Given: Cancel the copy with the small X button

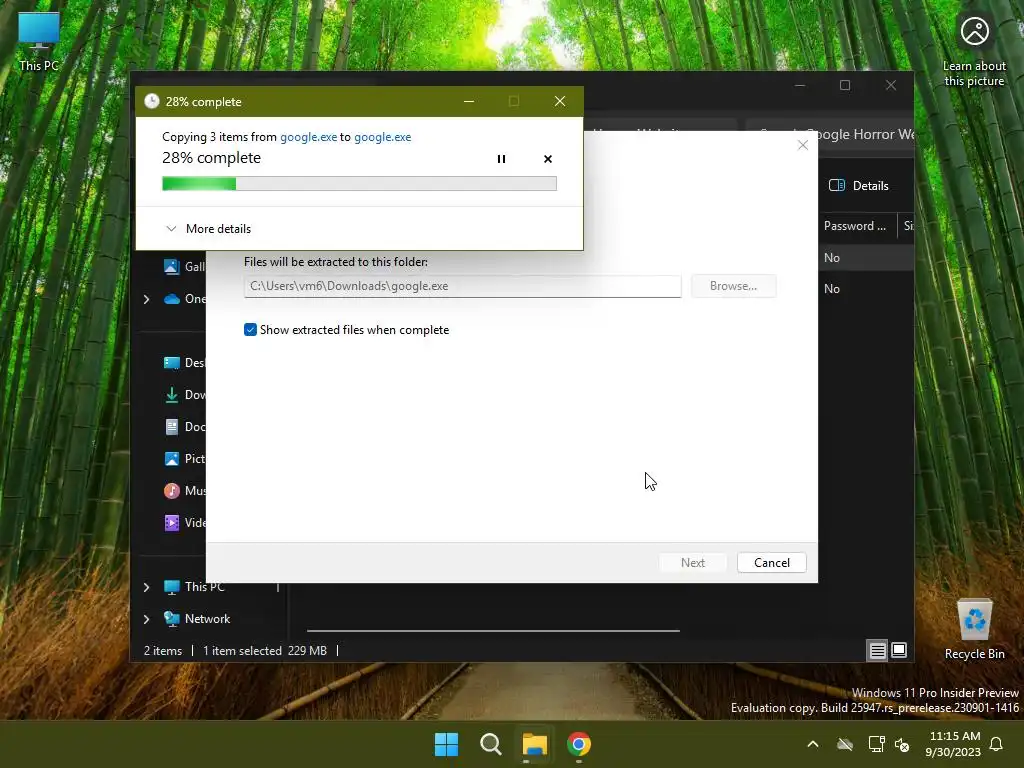Looking at the screenshot, I should (548, 159).
